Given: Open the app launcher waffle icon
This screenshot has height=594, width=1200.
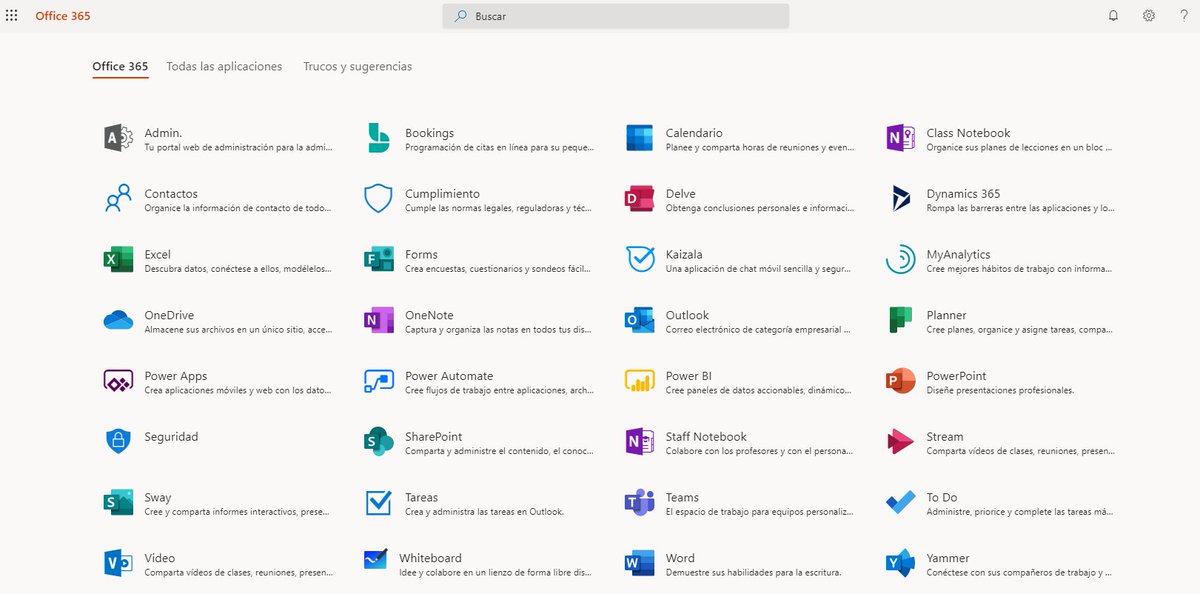Looking at the screenshot, I should coord(12,16).
